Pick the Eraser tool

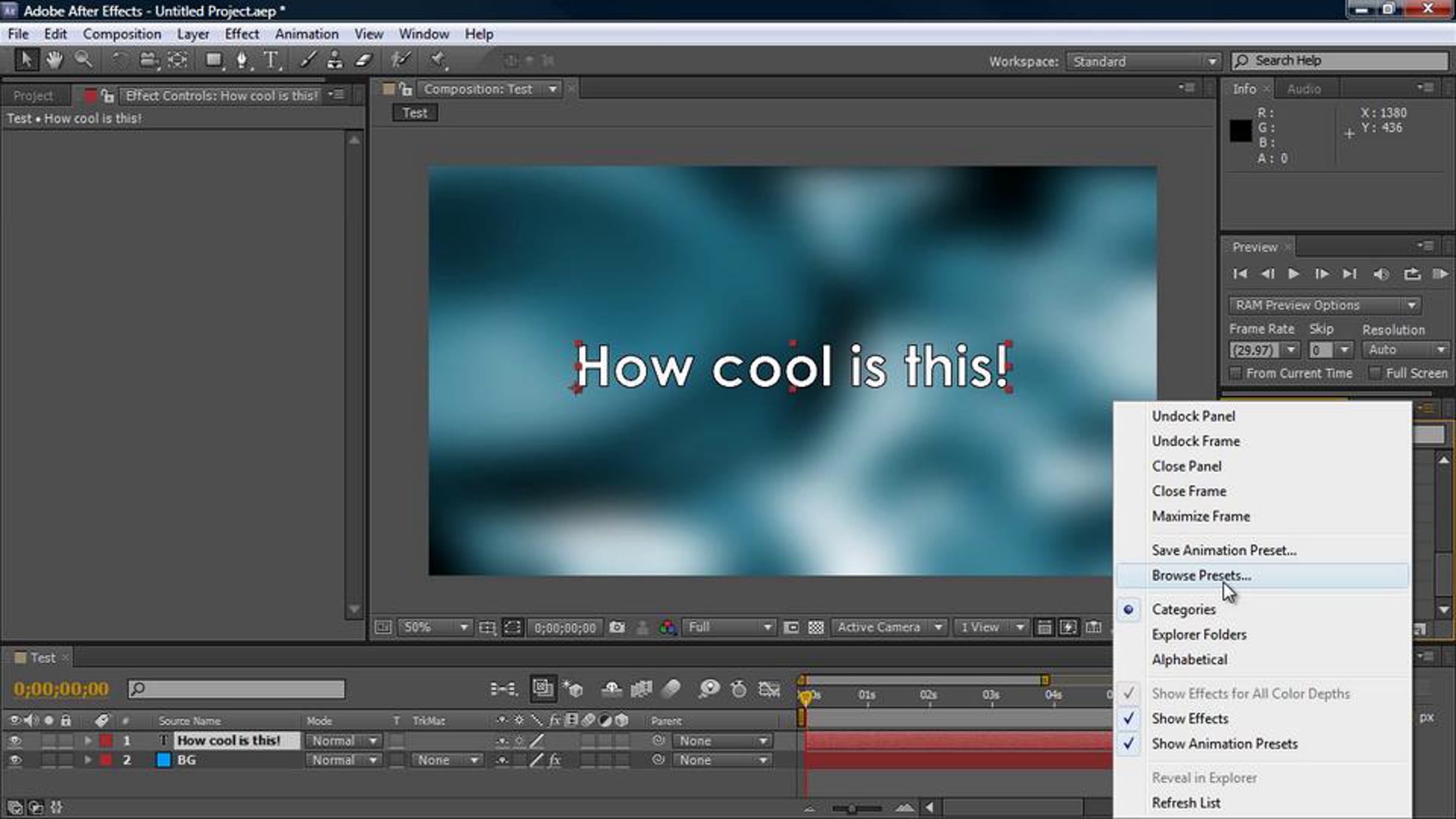(x=363, y=60)
